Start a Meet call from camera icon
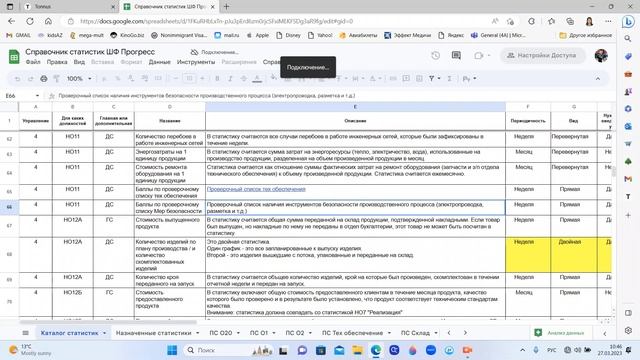This screenshot has height=360, width=640. pyautogui.click(x=478, y=56)
